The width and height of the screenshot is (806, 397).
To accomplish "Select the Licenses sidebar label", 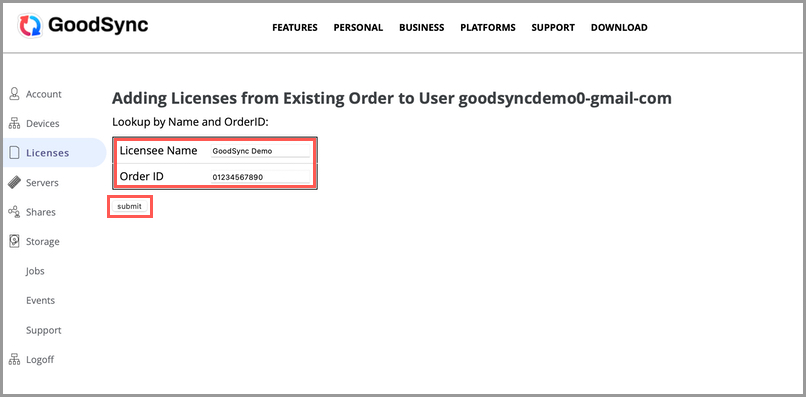I will click(x=47, y=153).
